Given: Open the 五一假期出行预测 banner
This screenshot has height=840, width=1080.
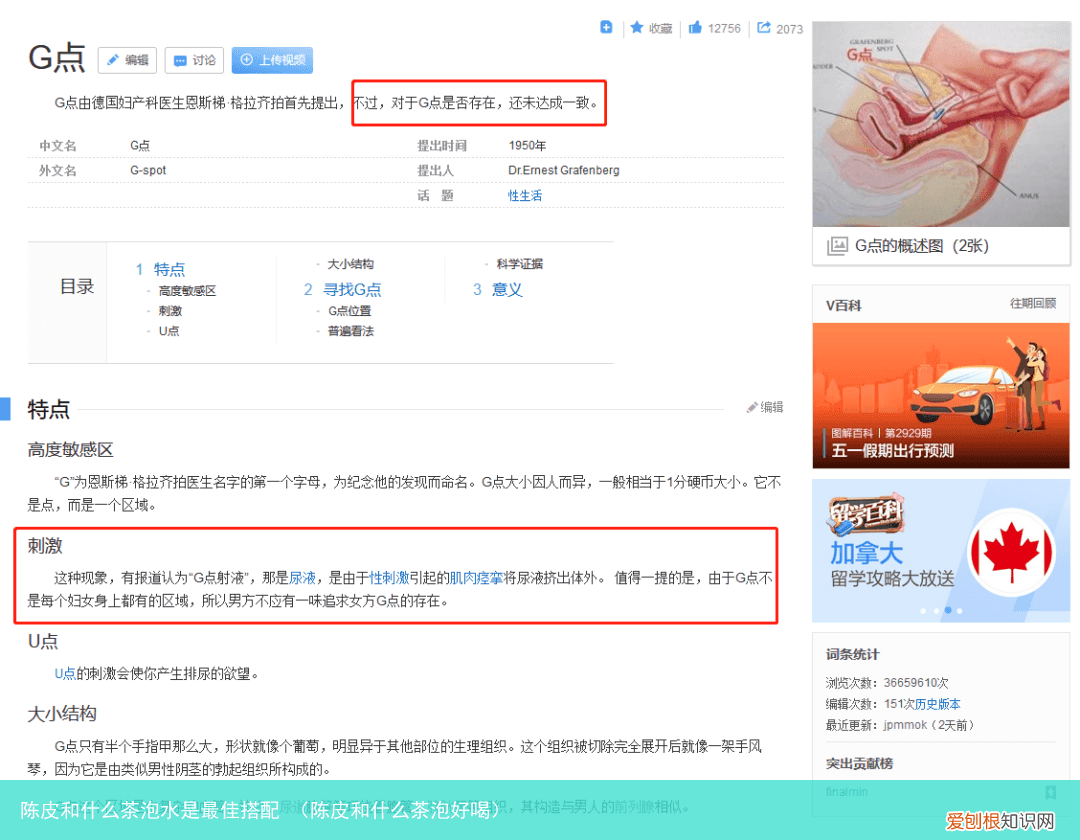Looking at the screenshot, I should [x=941, y=396].
